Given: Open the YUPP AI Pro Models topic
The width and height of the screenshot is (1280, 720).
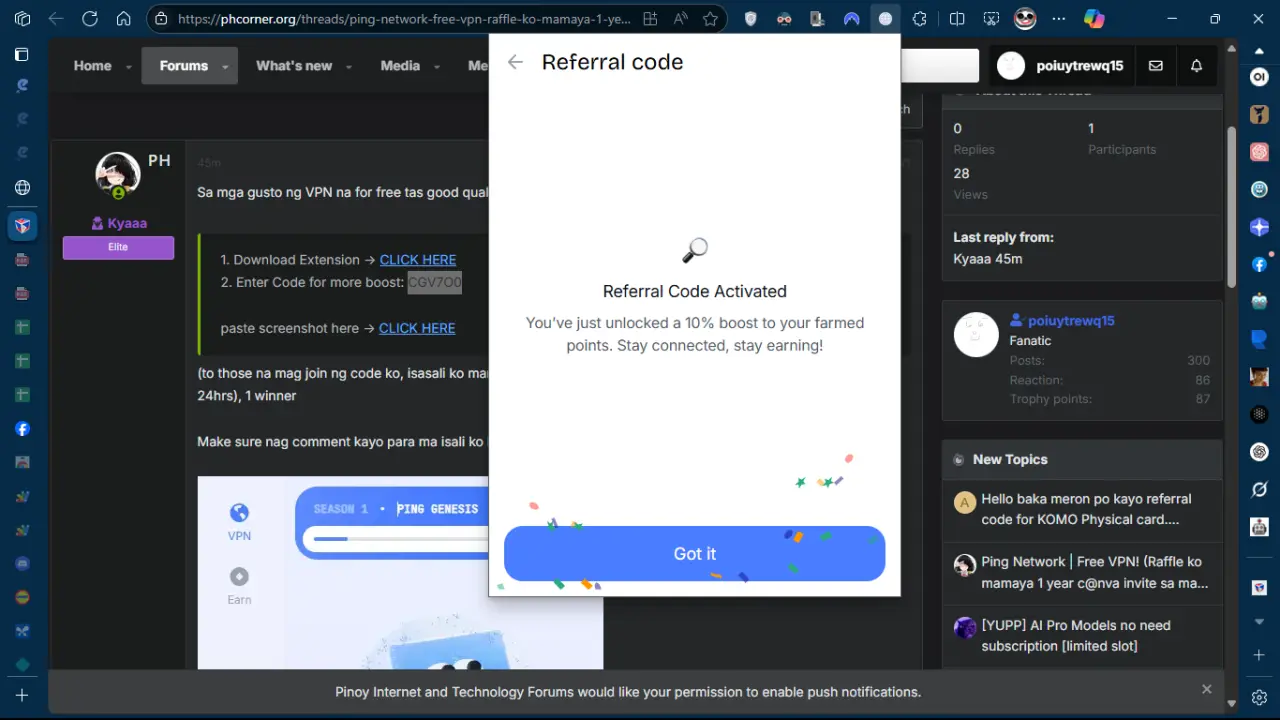Looking at the screenshot, I should pyautogui.click(x=1076, y=636).
